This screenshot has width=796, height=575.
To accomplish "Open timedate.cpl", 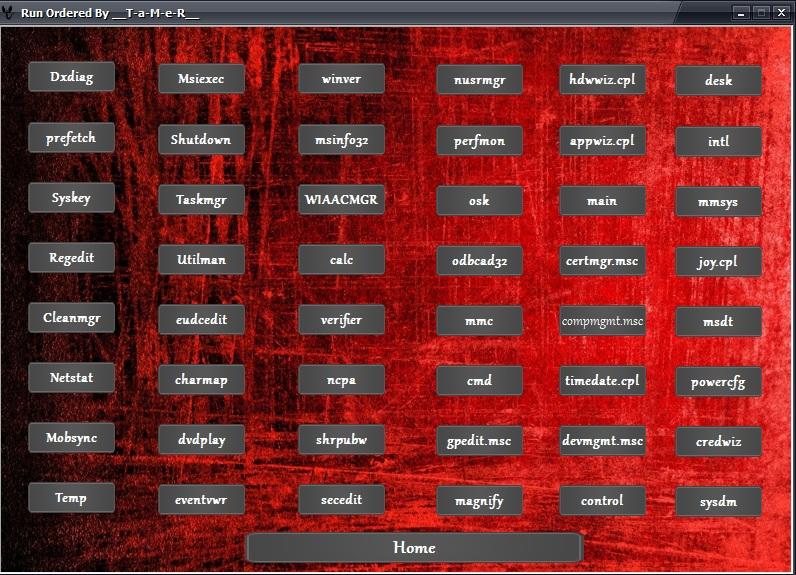I will coord(603,381).
